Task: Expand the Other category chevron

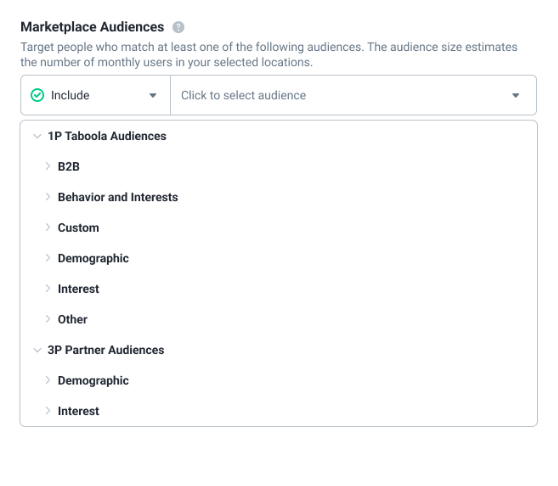Action: pyautogui.click(x=48, y=319)
